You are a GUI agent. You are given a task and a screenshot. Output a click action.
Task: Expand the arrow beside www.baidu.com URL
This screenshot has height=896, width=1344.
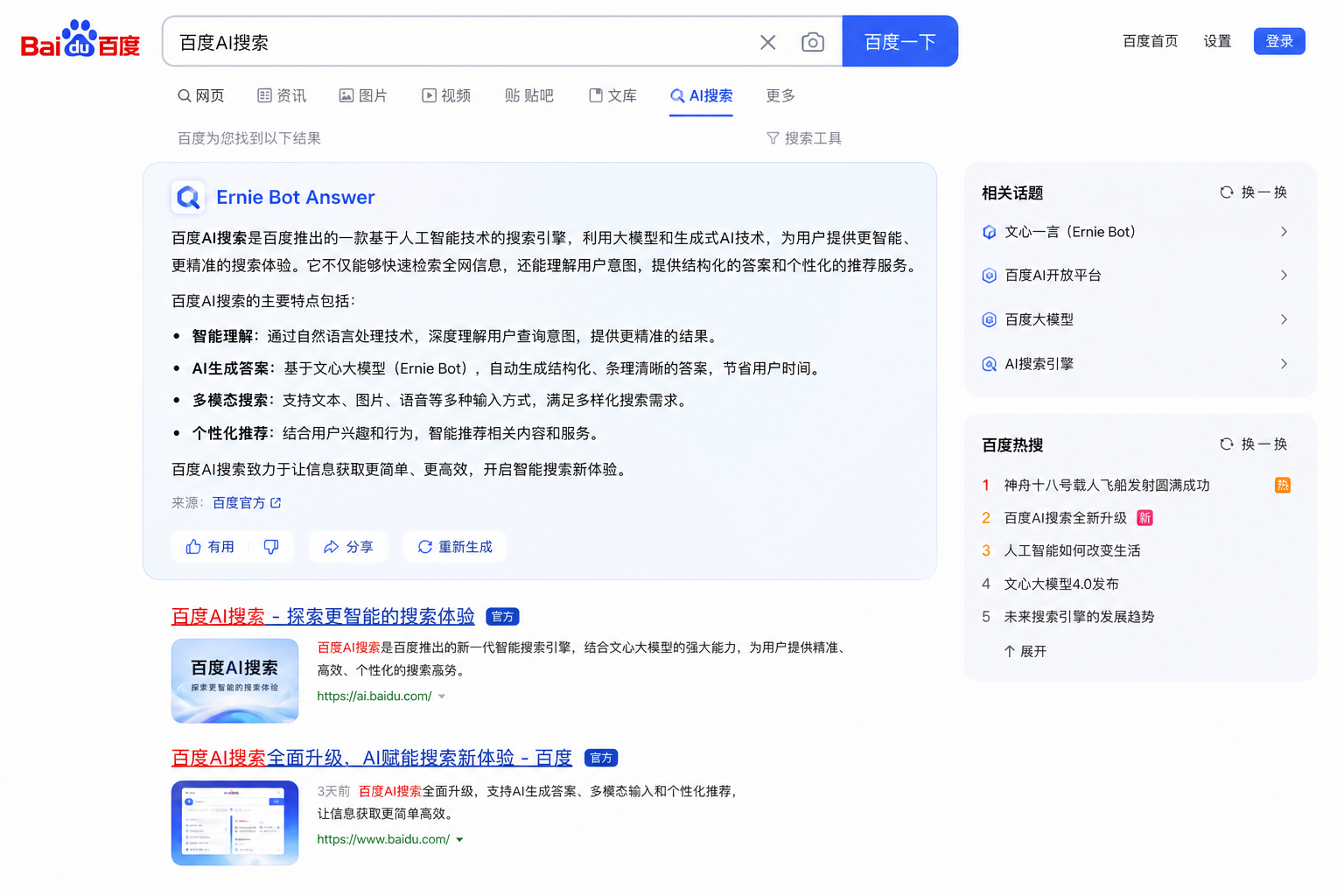[459, 839]
